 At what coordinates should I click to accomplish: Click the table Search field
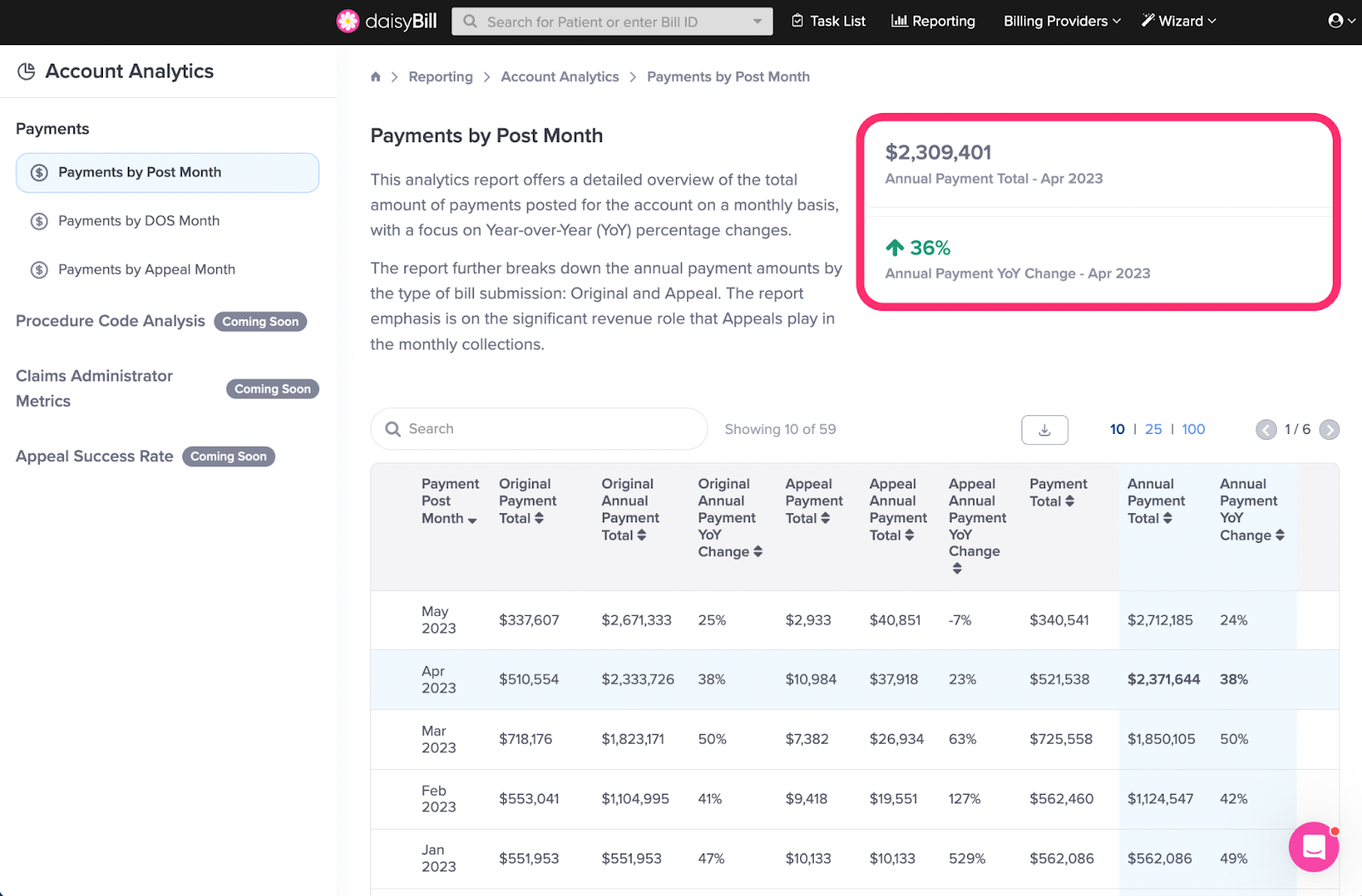click(539, 429)
